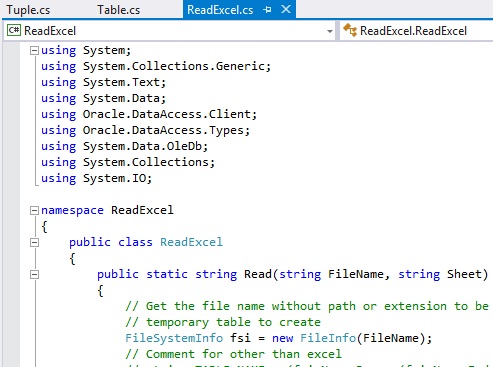Collapse the using directives block
Viewport: 493px width, 367px height.
pos(34,51)
